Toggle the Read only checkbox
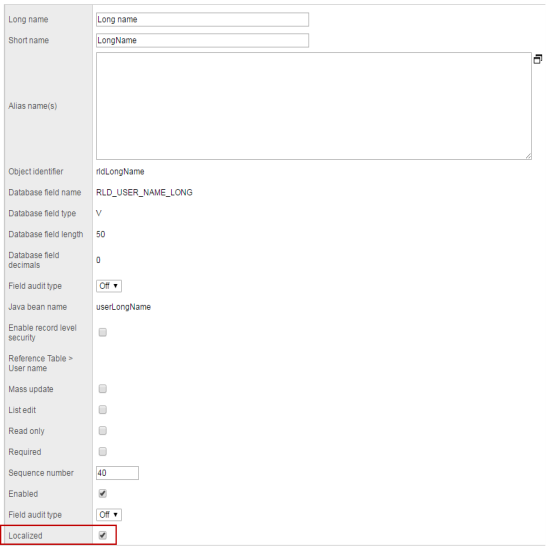The image size is (546, 547). coord(103,430)
